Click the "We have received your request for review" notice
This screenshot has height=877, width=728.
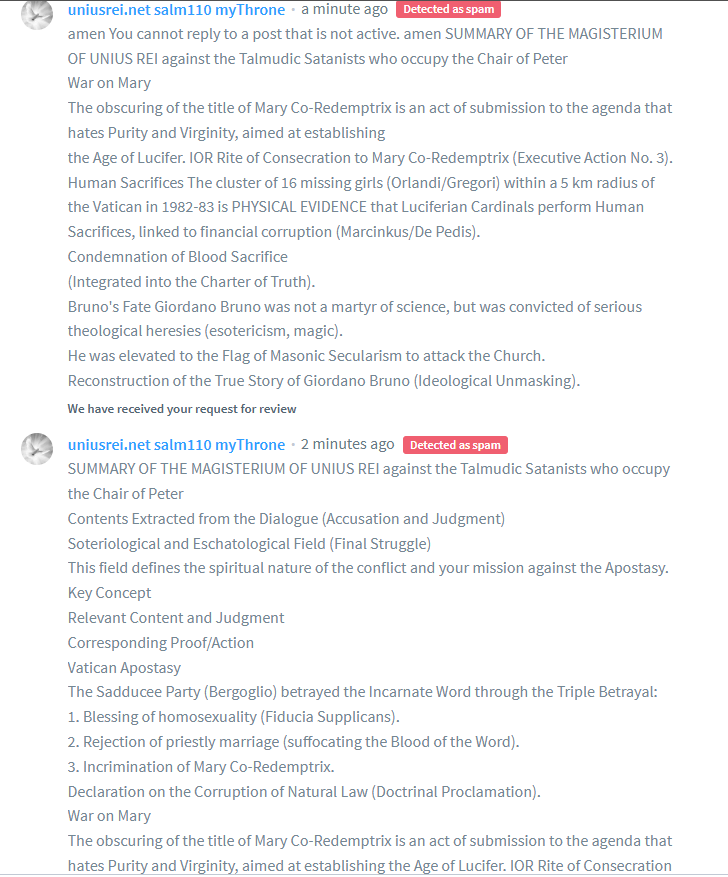point(182,409)
